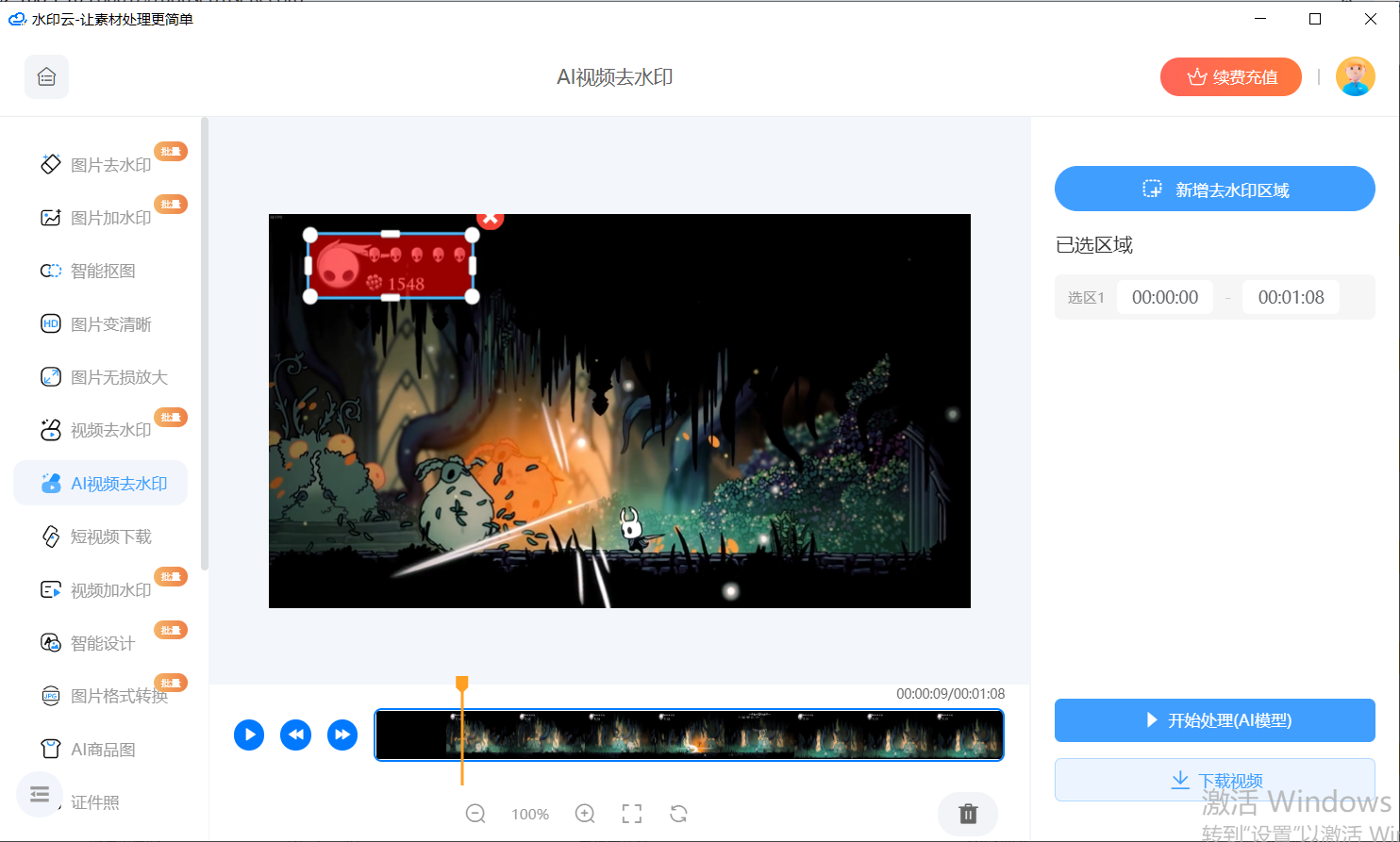Click the zoom out magnifier icon

476,814
